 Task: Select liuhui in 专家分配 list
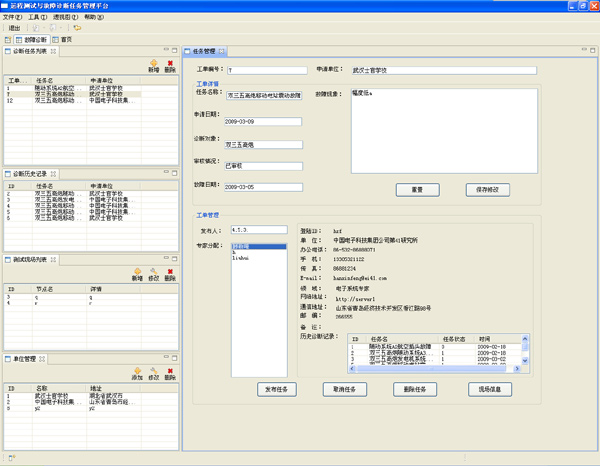point(241,257)
